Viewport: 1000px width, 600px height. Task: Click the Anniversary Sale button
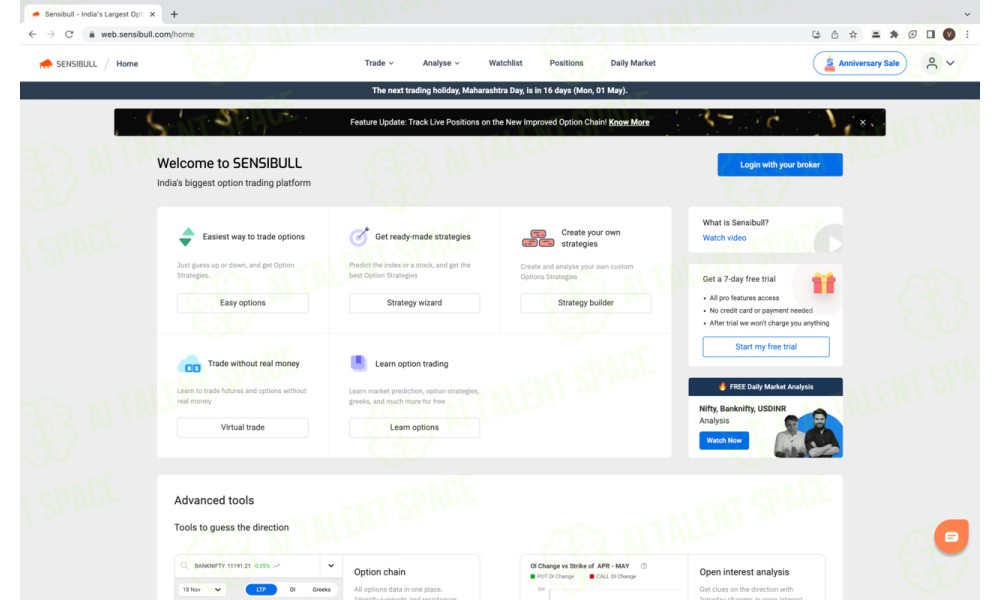(x=860, y=63)
